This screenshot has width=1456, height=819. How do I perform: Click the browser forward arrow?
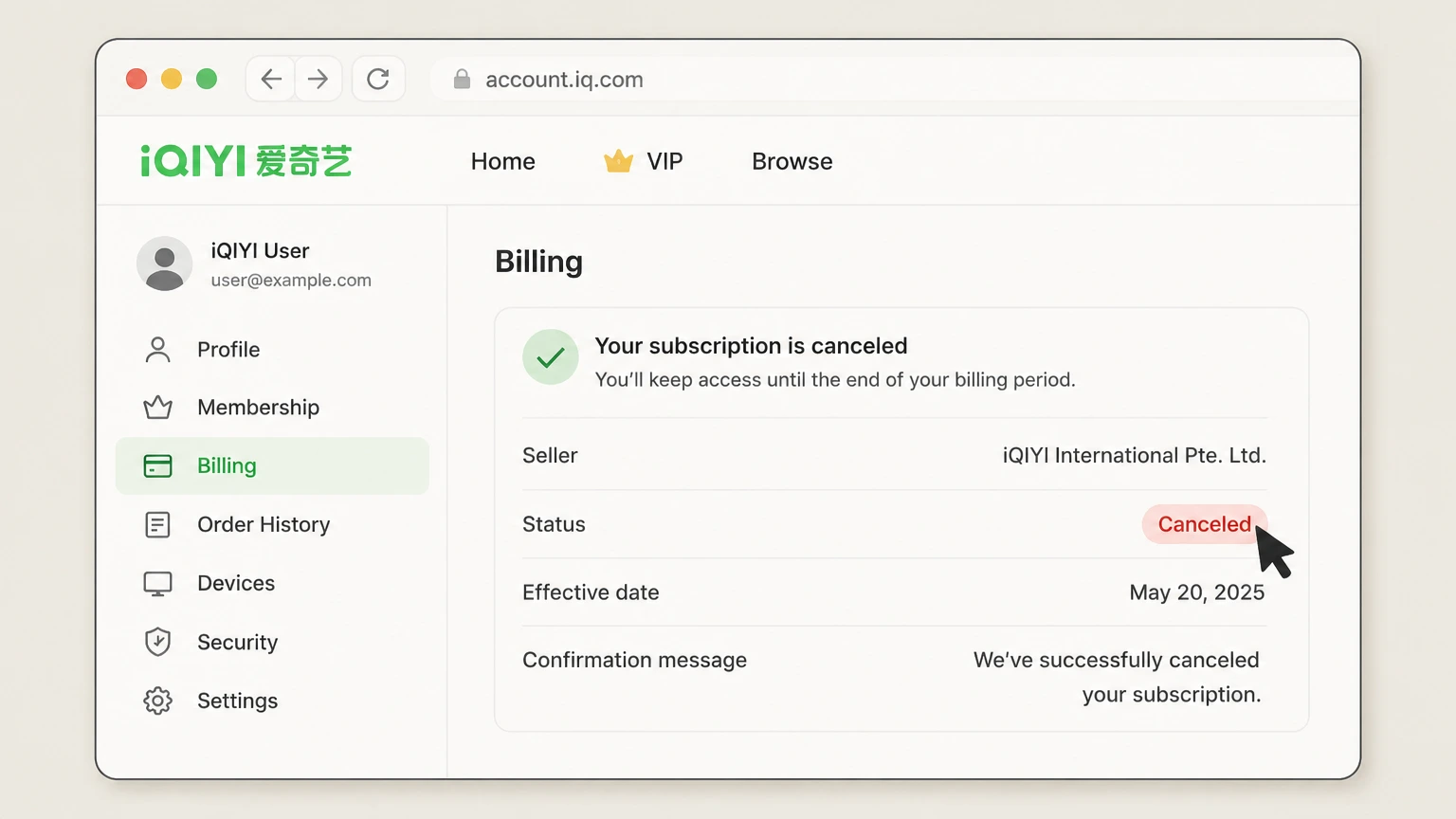tap(318, 79)
